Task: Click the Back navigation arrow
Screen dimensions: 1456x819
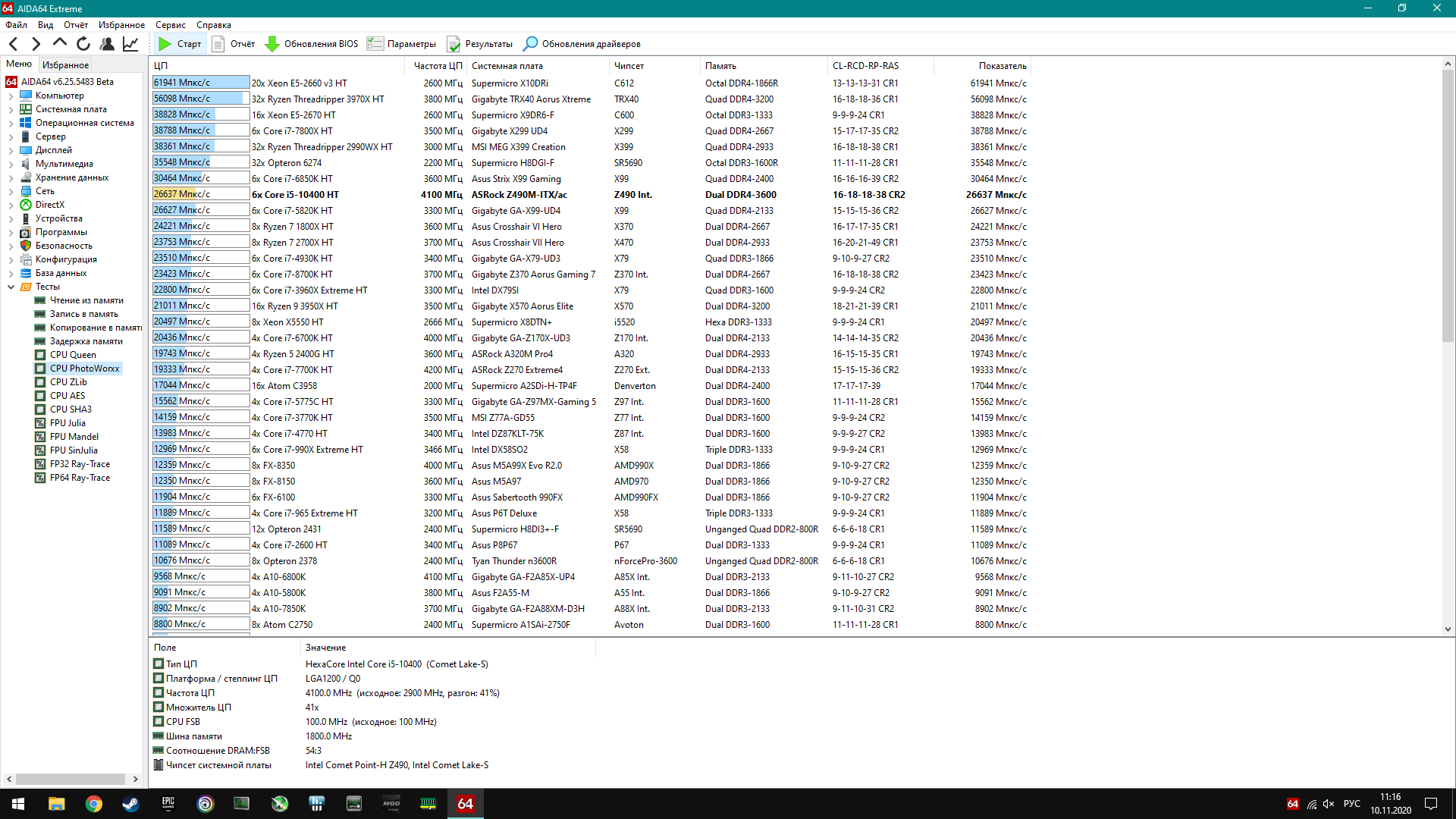Action: click(13, 44)
